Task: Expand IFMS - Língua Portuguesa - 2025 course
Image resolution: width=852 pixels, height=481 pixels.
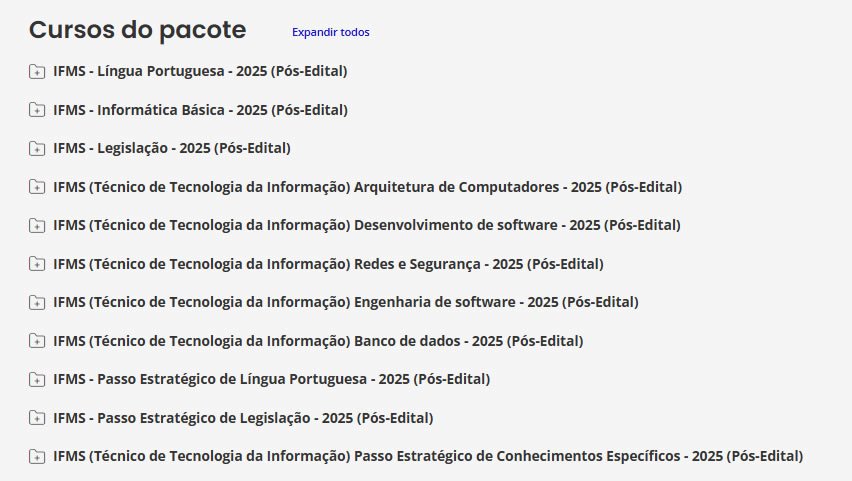Action: point(200,71)
